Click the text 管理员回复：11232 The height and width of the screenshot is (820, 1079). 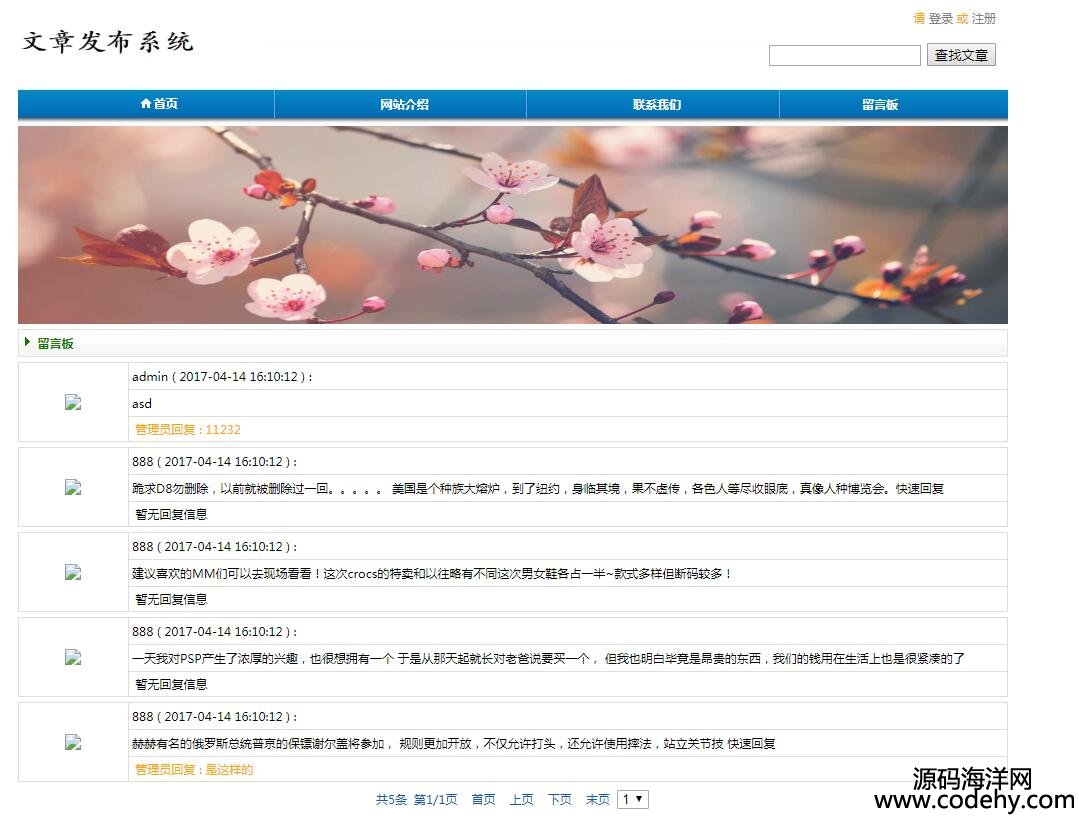(188, 429)
